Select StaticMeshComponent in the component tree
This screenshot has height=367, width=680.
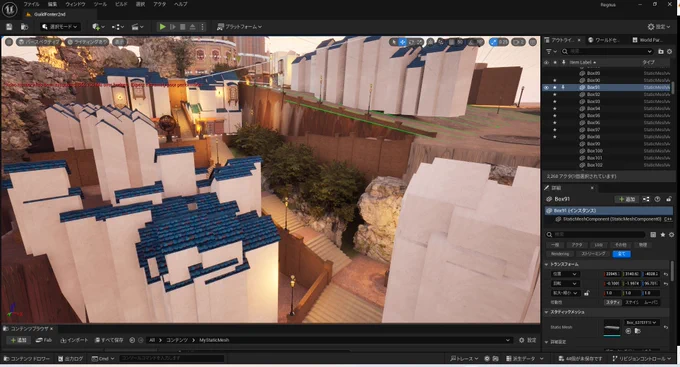tap(612, 220)
